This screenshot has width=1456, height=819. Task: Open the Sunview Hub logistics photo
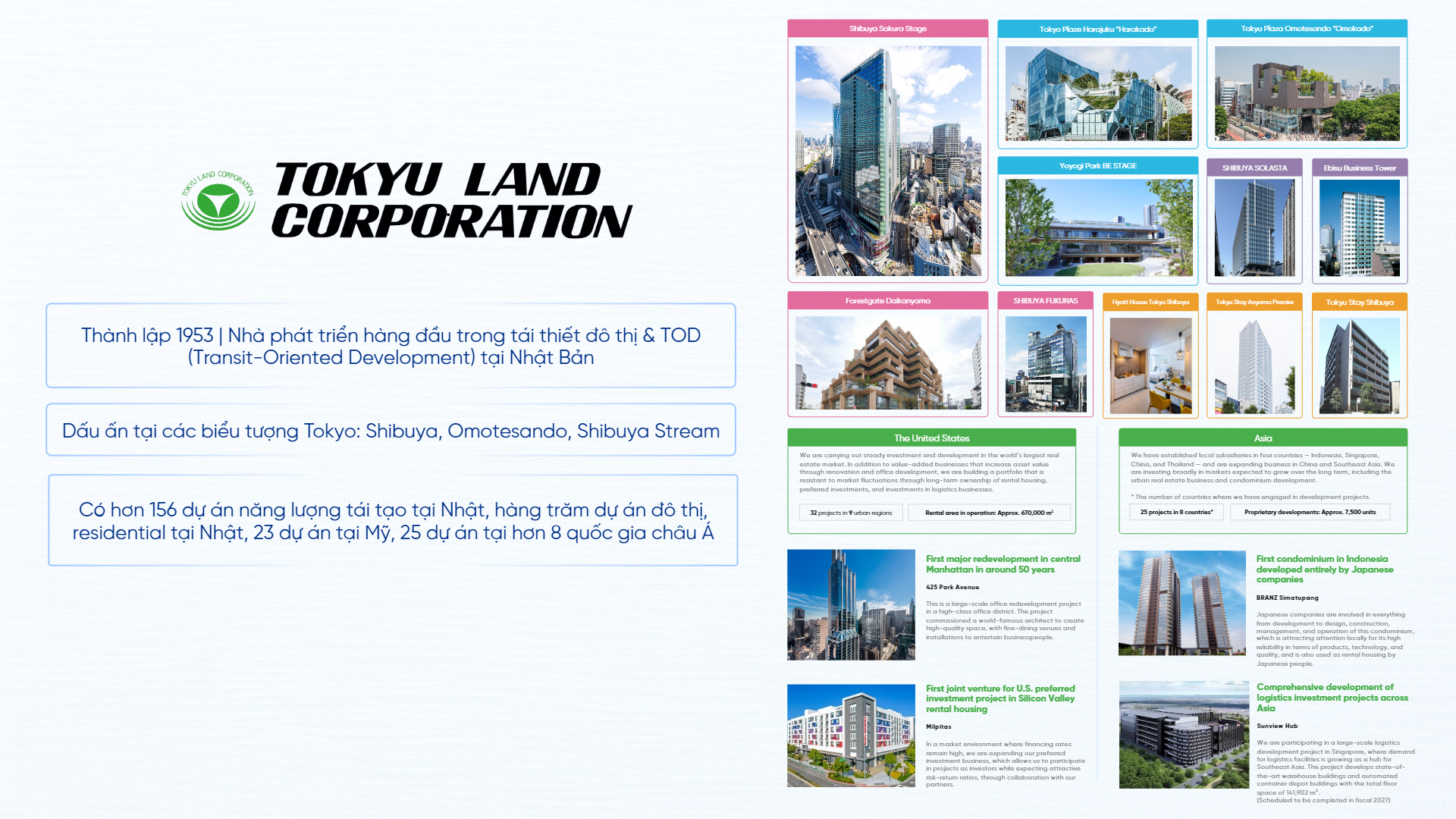[x=1185, y=734]
